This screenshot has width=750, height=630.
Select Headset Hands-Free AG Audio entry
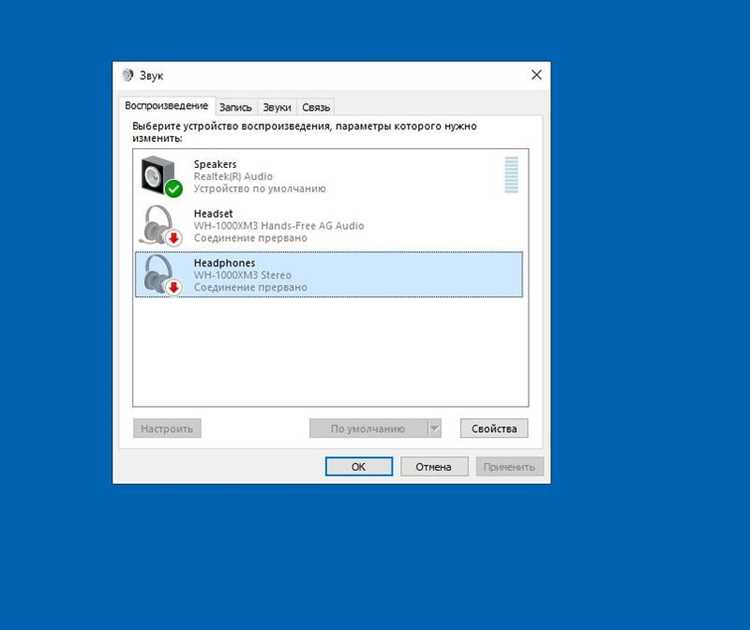tap(329, 225)
